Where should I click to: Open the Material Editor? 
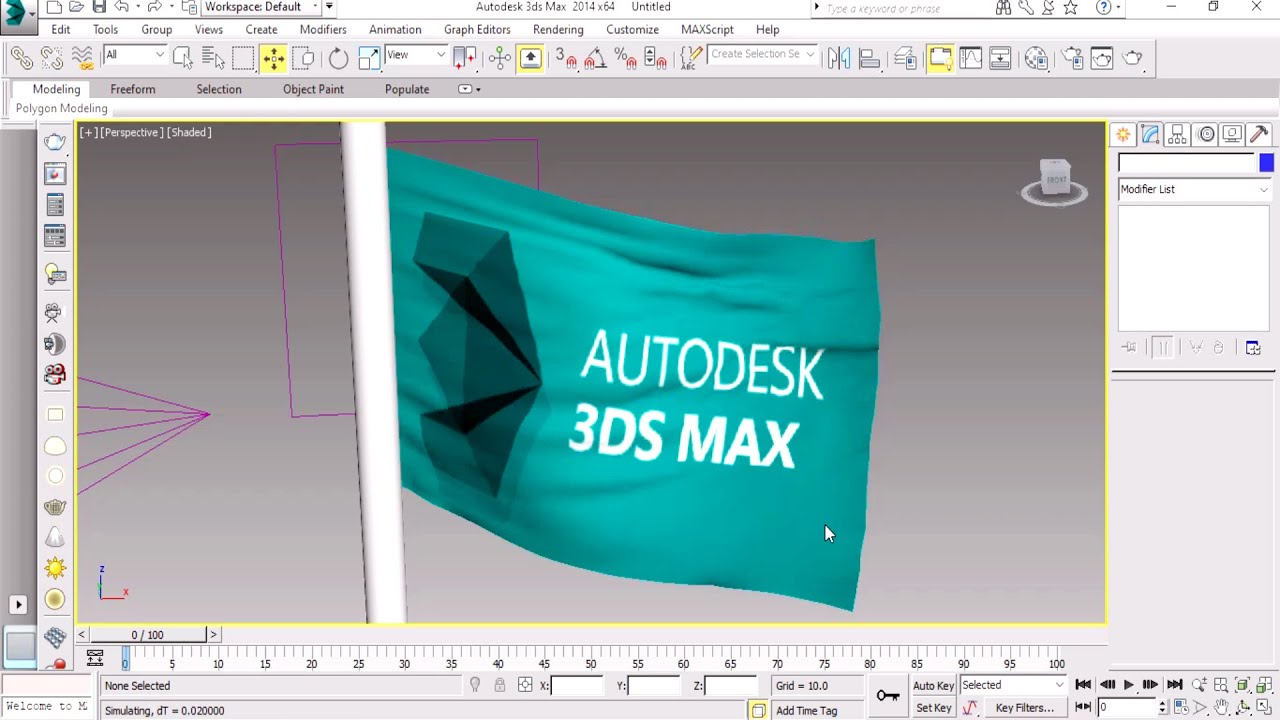click(x=1036, y=58)
